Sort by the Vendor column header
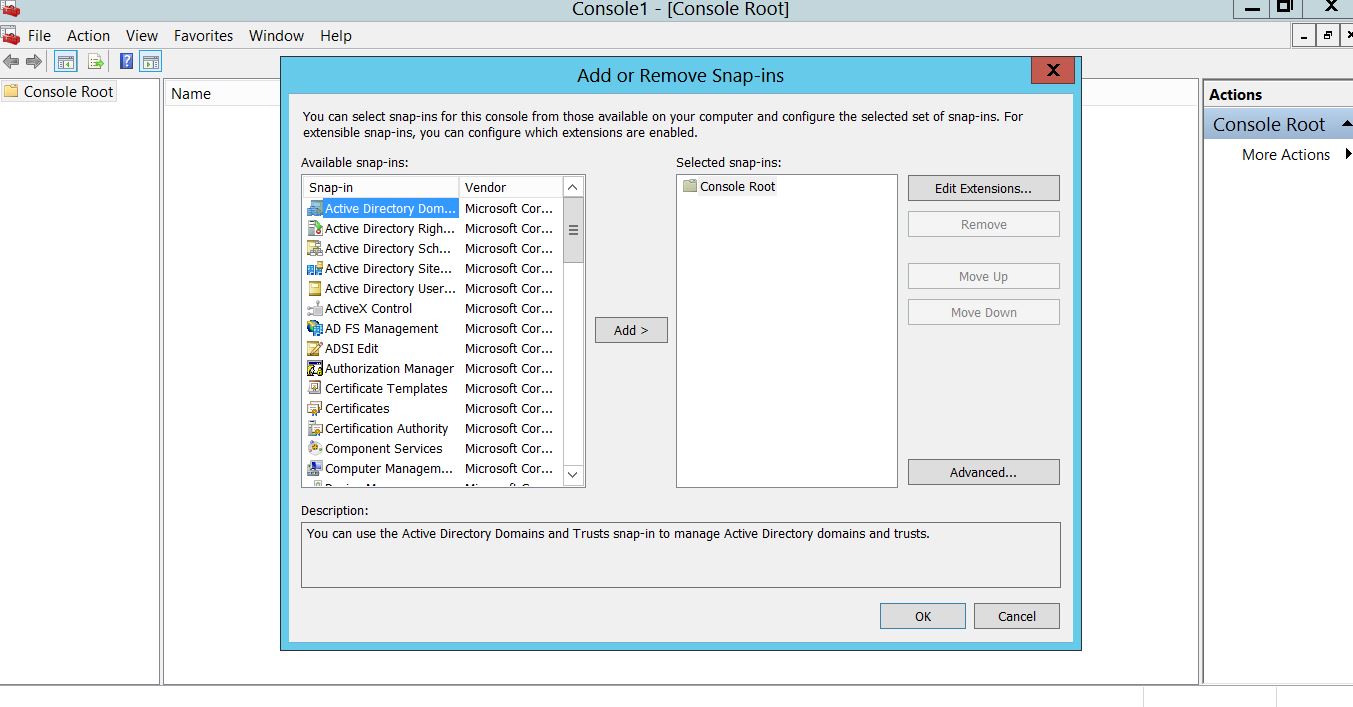The image size is (1353, 707). point(511,187)
